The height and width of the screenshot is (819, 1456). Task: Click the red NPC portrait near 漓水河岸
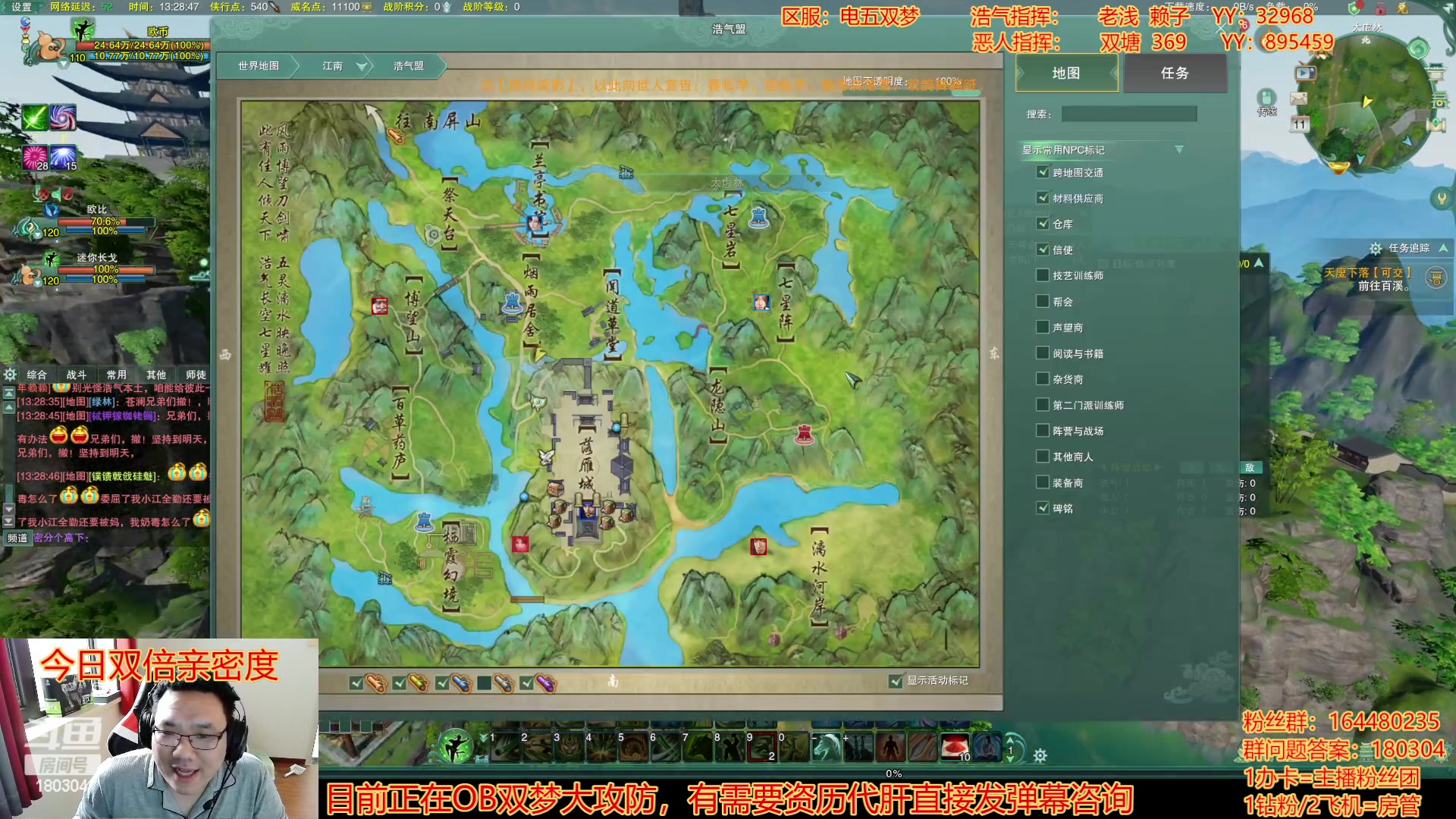point(758,546)
